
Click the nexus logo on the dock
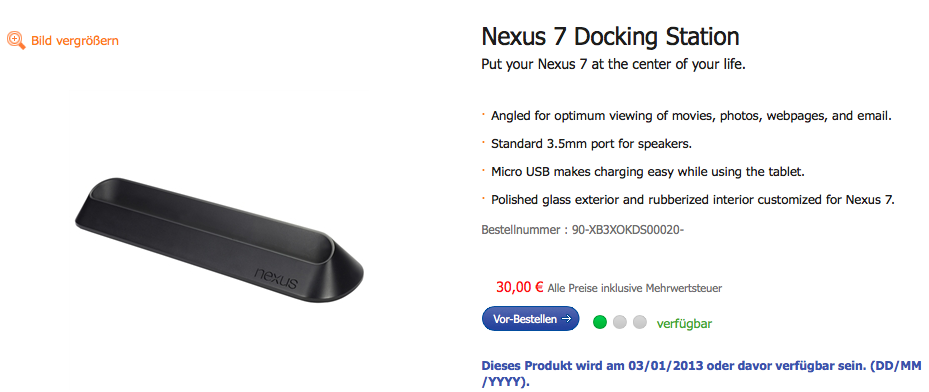[x=276, y=278]
